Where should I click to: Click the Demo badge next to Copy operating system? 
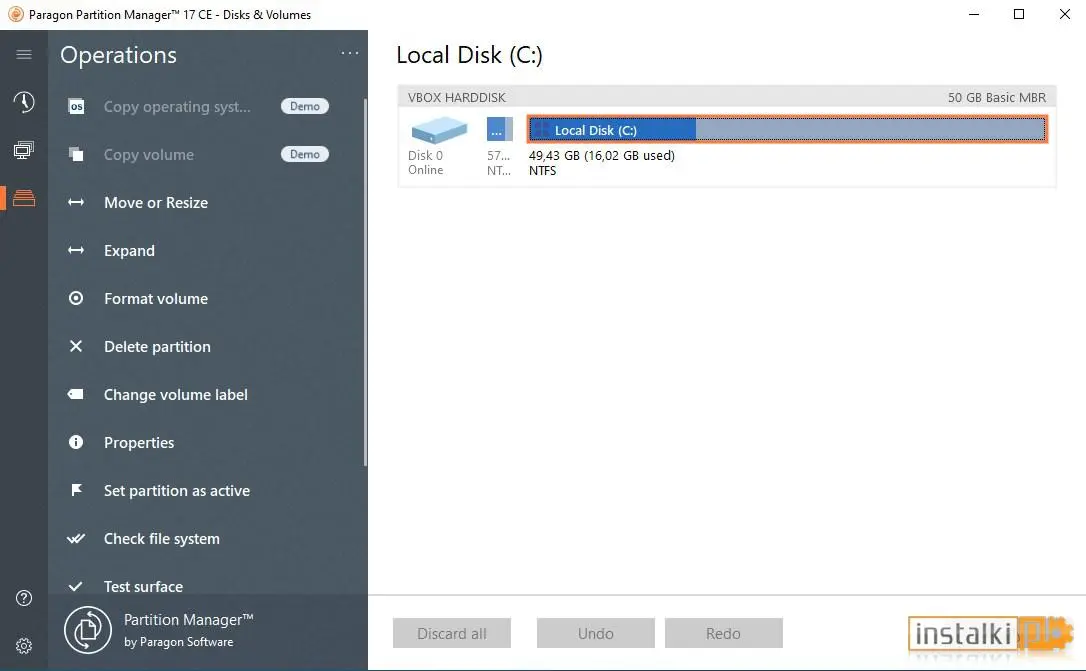click(305, 106)
